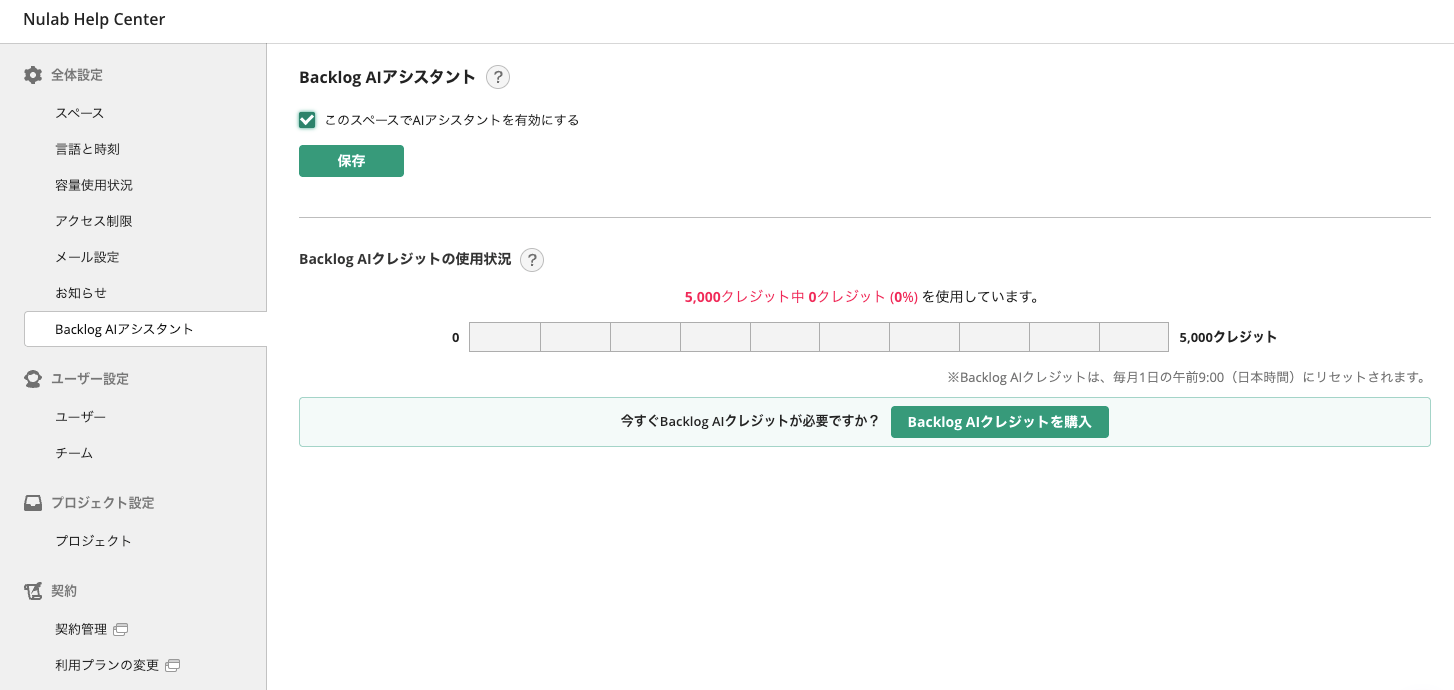Open お知らせ in the sidebar

81,293
